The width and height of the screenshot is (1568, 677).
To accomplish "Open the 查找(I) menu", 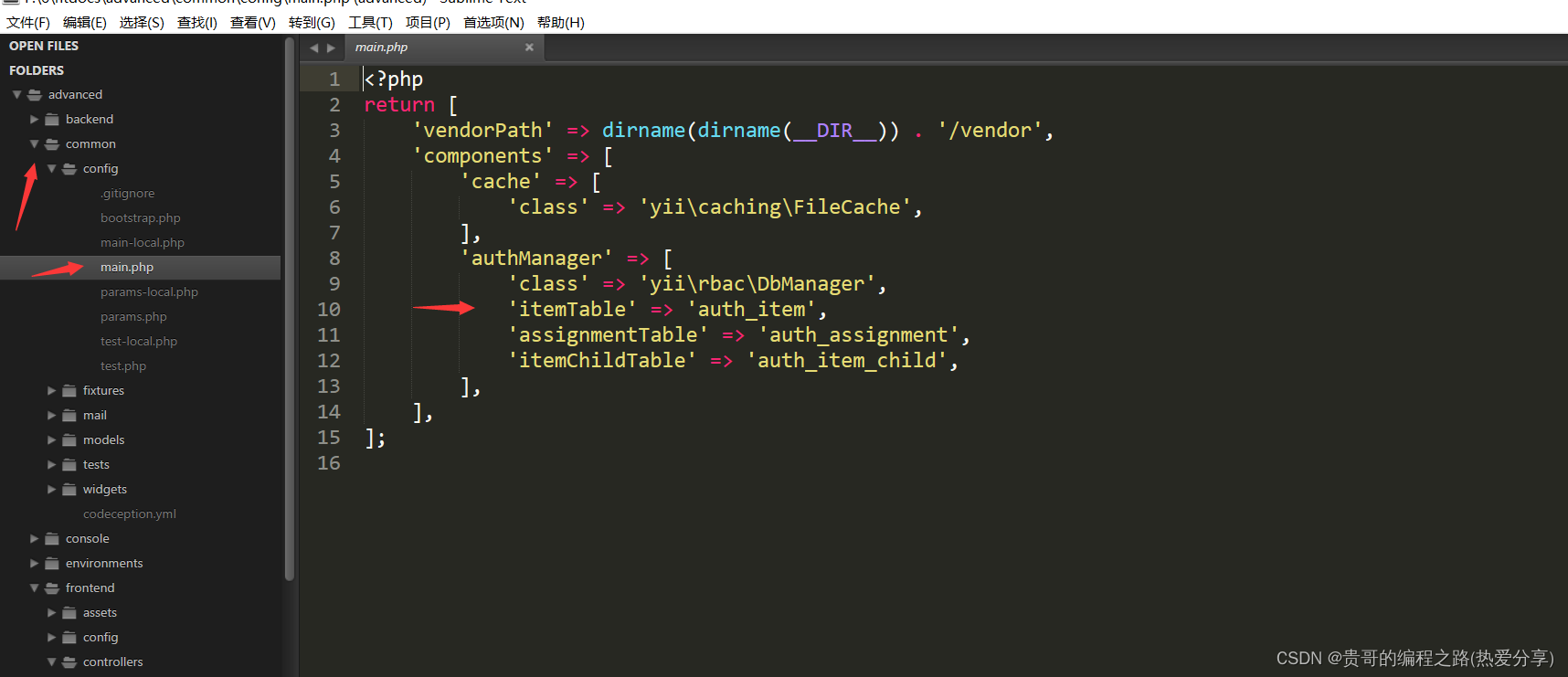I will coord(197,23).
